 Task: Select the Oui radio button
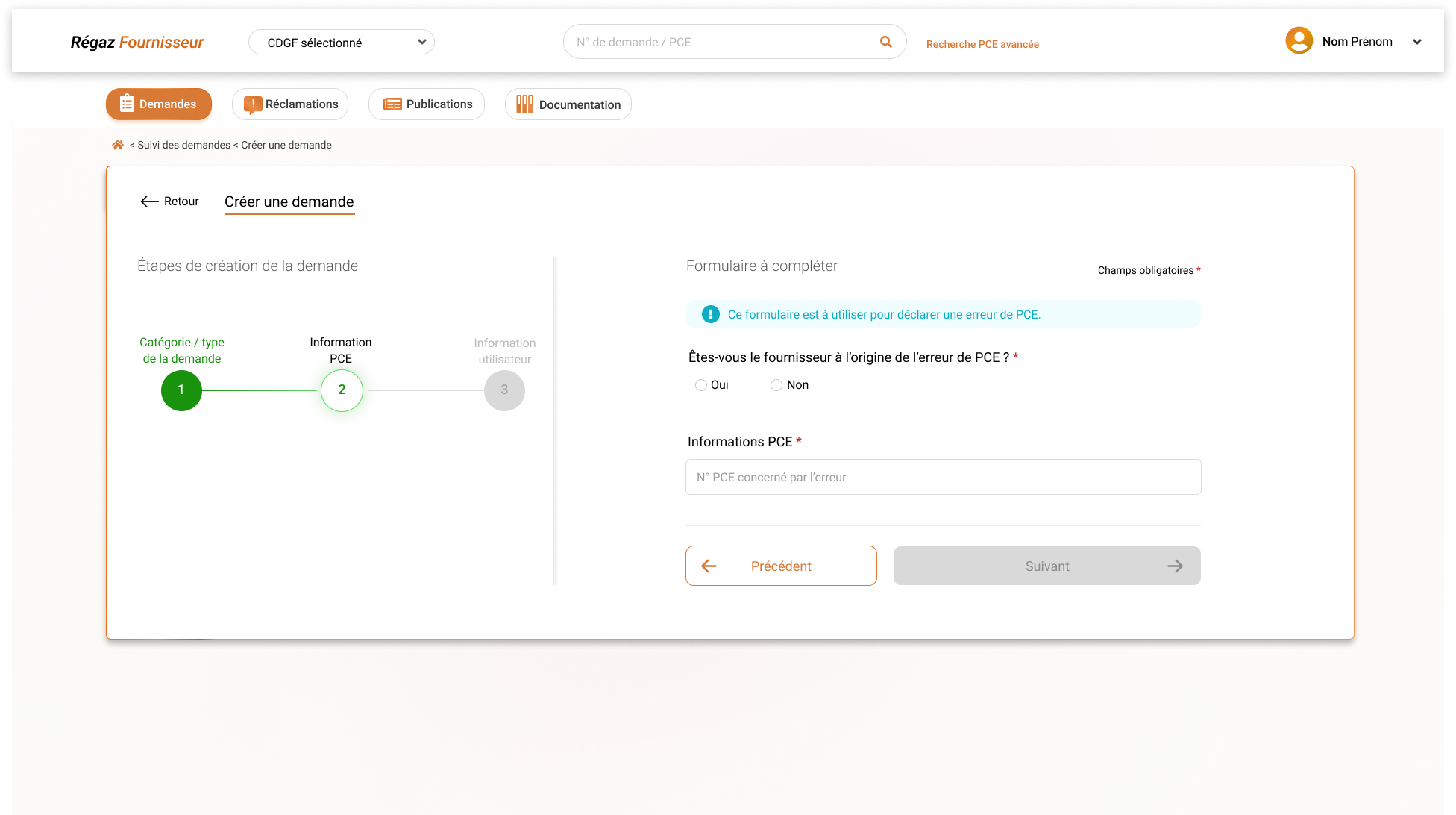click(x=701, y=385)
